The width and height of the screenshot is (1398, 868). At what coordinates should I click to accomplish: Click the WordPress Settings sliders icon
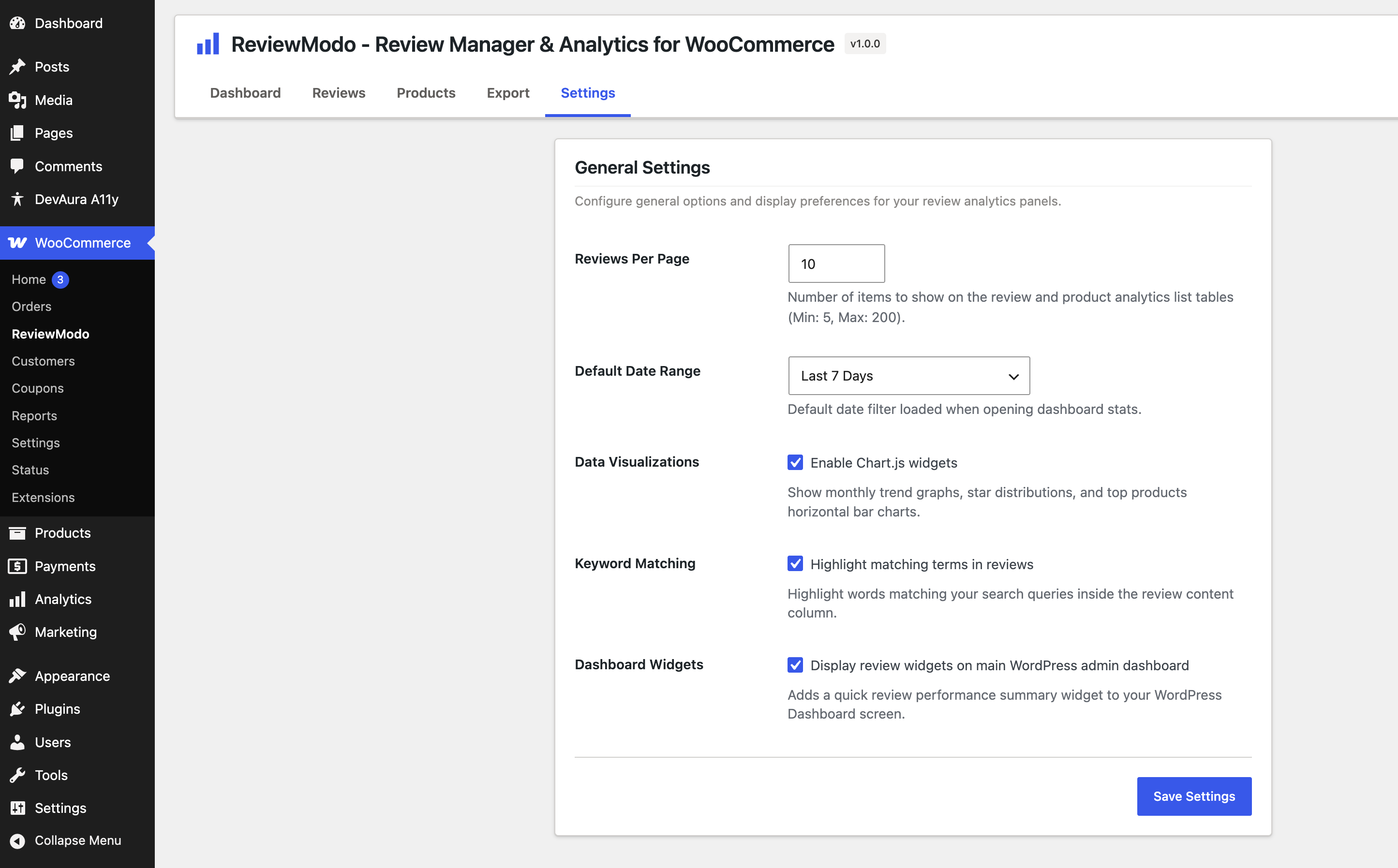17,808
